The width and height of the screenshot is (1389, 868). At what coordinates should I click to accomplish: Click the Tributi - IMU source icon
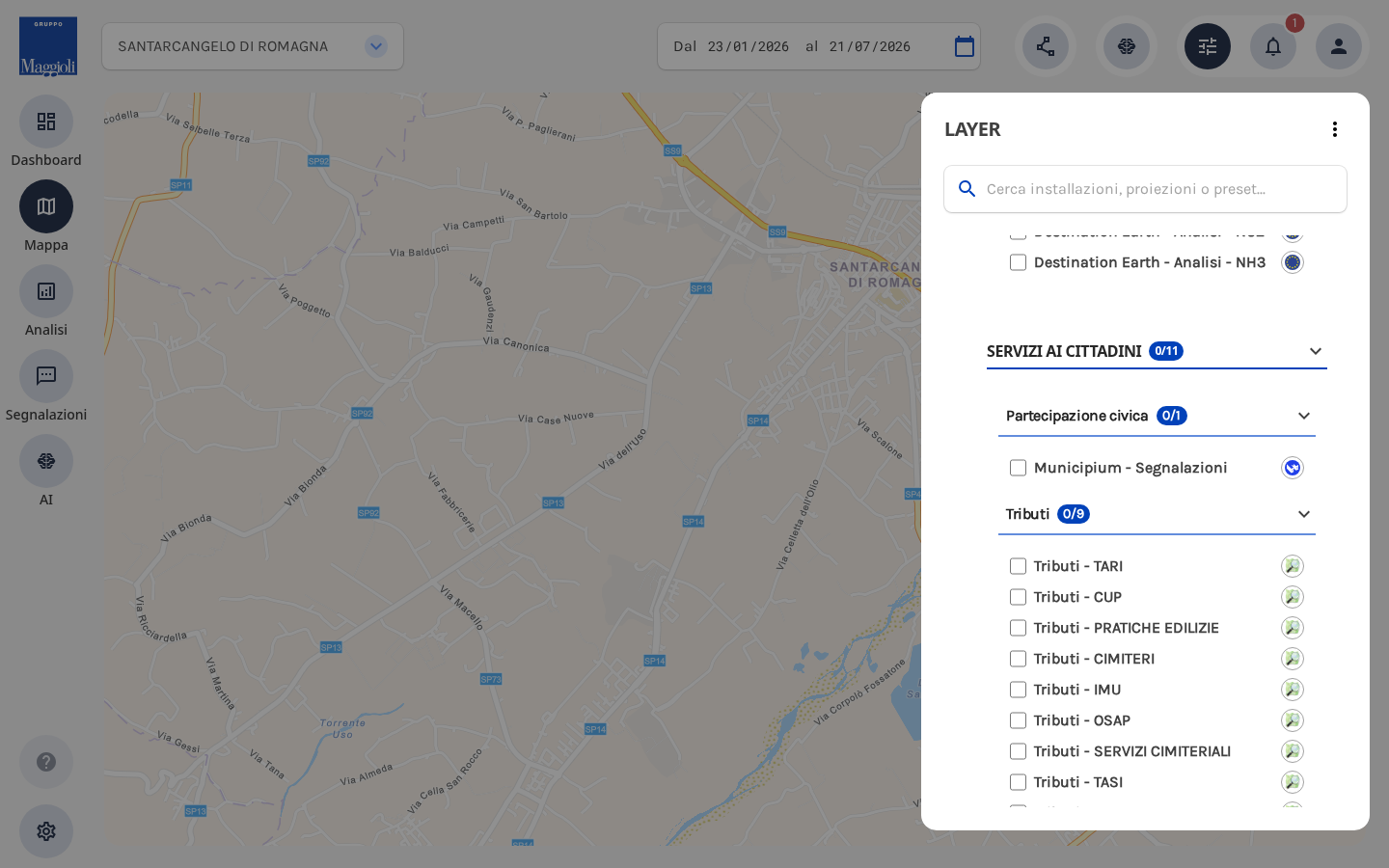[1293, 690]
